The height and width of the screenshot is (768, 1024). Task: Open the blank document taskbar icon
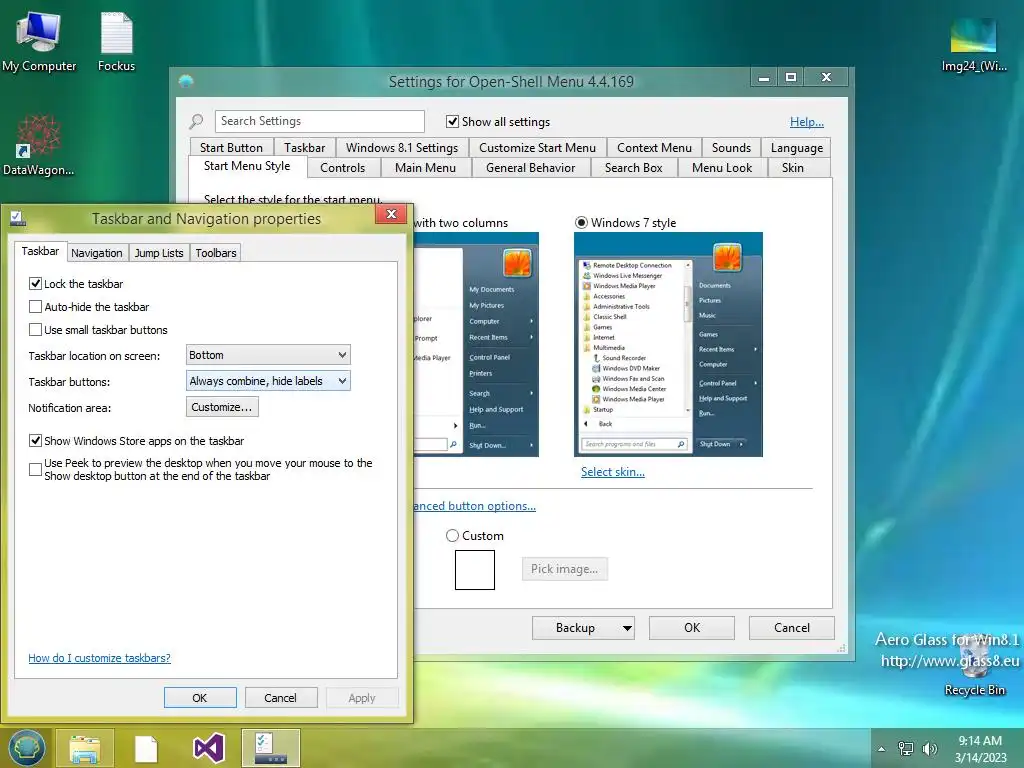146,748
